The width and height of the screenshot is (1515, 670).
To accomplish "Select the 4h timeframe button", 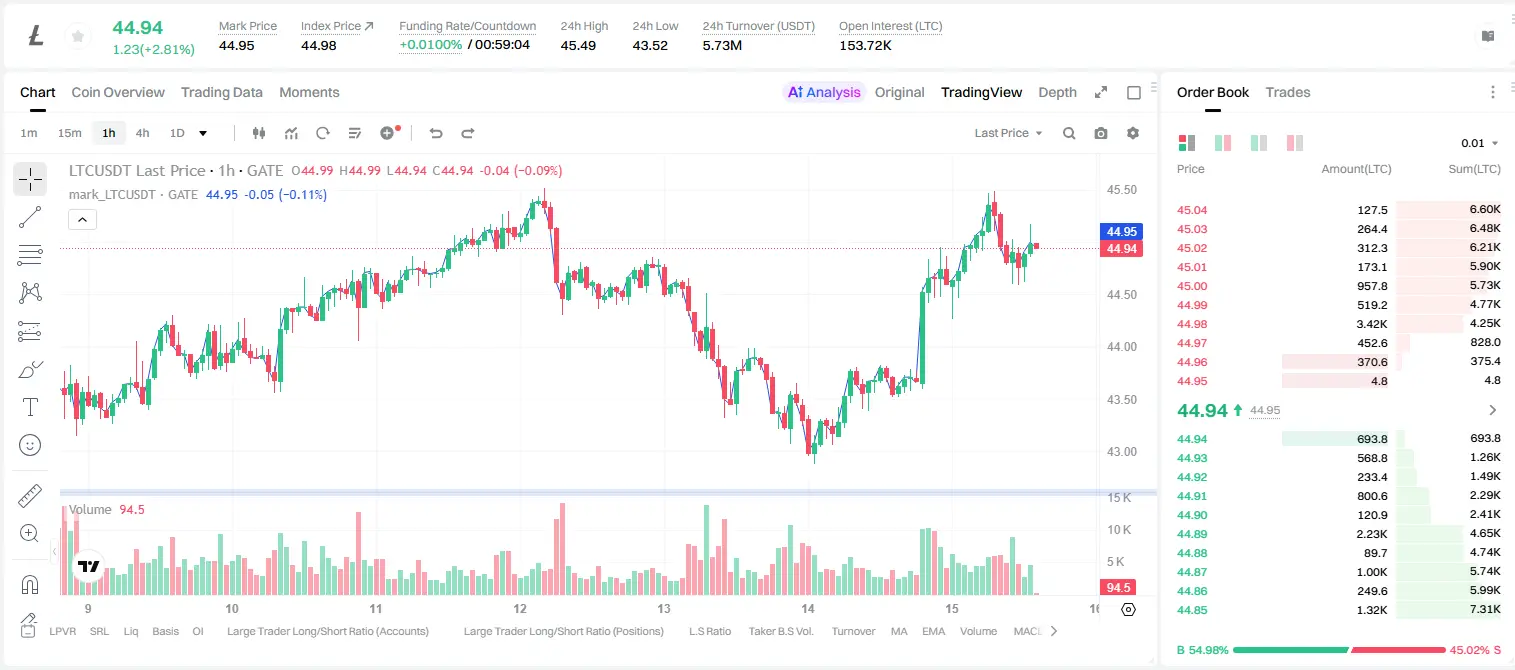I will pyautogui.click(x=142, y=133).
